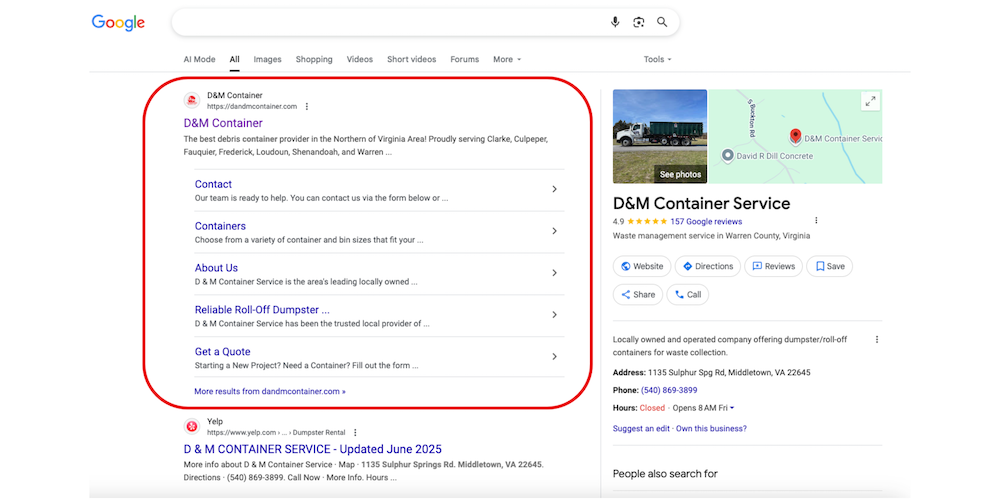The width and height of the screenshot is (1000, 500).
Task: Click the David R Dill Concrete map marker
Action: click(x=727, y=155)
